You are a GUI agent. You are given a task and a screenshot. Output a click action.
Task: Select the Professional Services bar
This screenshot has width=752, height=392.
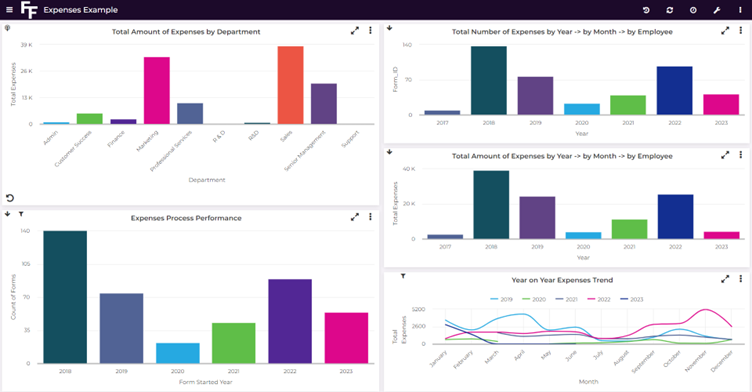pyautogui.click(x=190, y=113)
